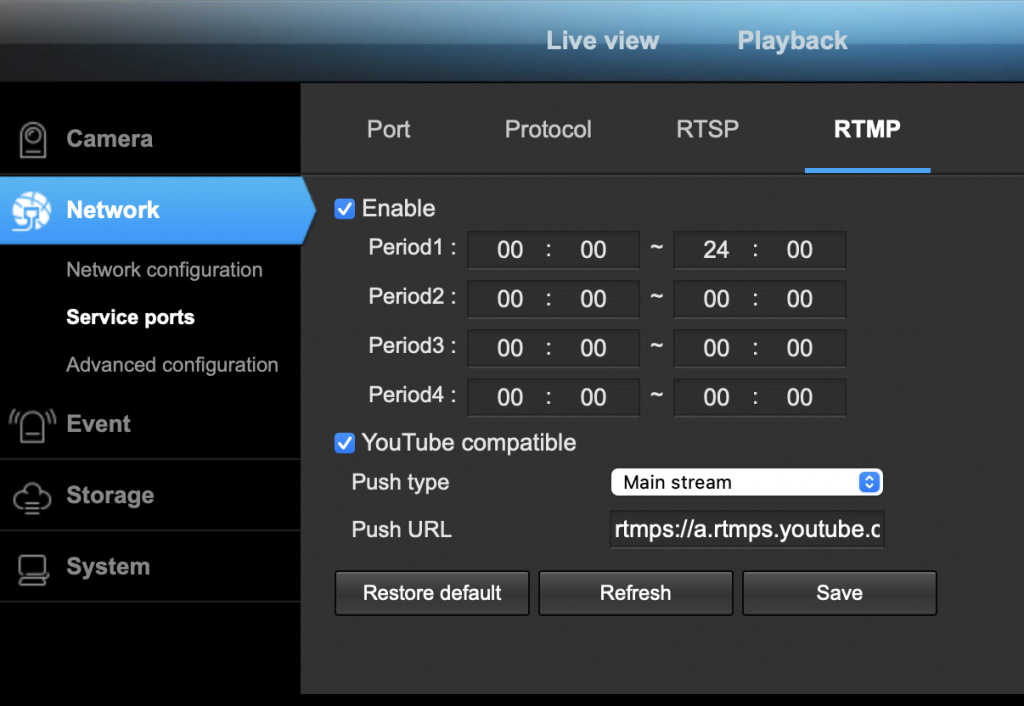This screenshot has width=1024, height=706.
Task: Open the Camera settings section
Action: tap(110, 138)
